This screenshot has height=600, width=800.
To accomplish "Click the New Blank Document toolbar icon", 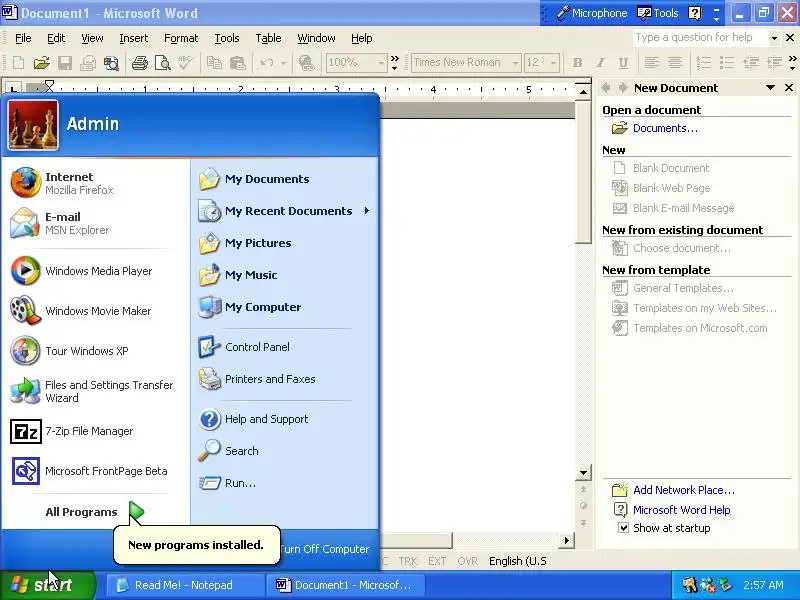I will coord(18,63).
